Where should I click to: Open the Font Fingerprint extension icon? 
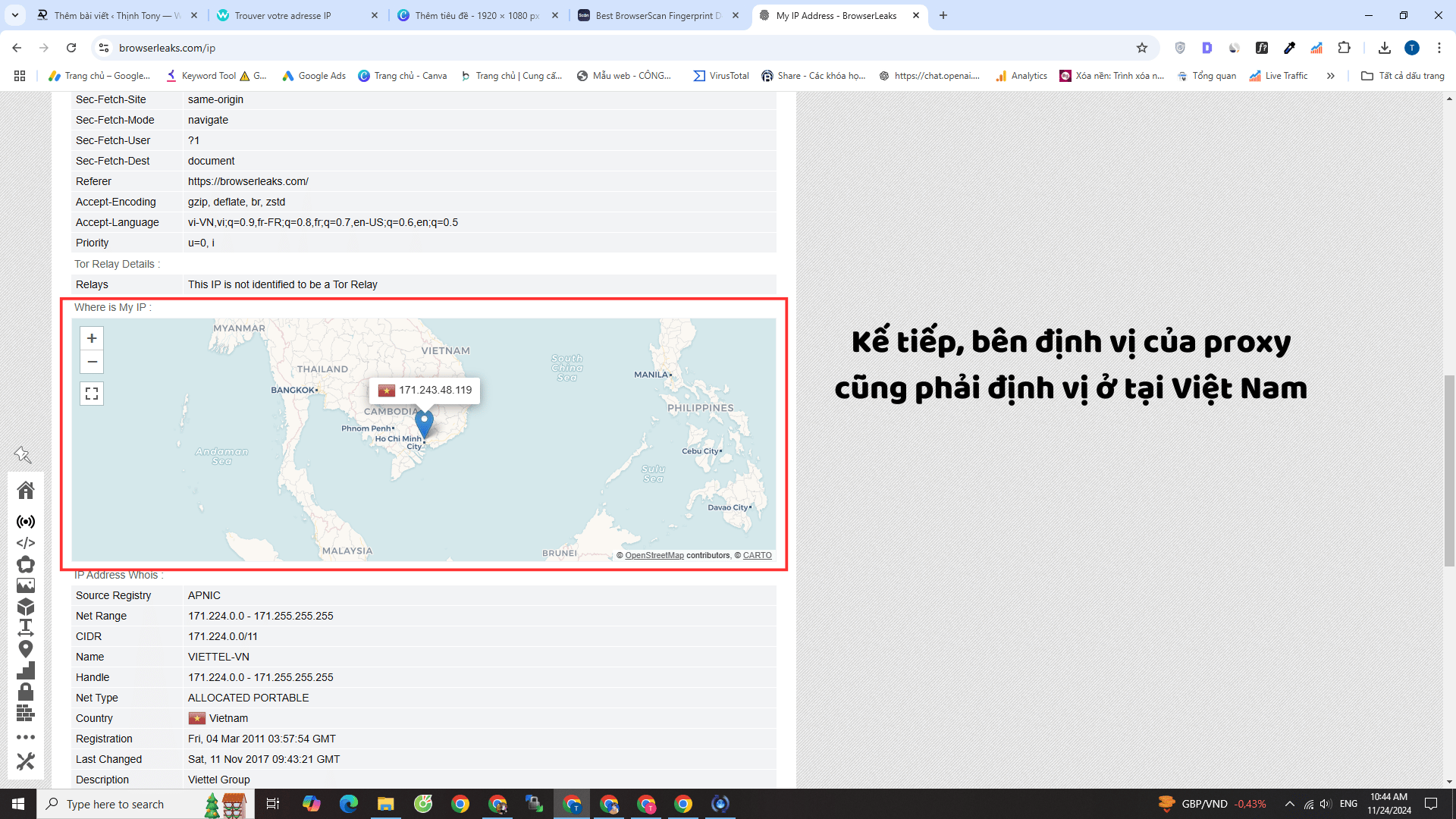(1261, 48)
